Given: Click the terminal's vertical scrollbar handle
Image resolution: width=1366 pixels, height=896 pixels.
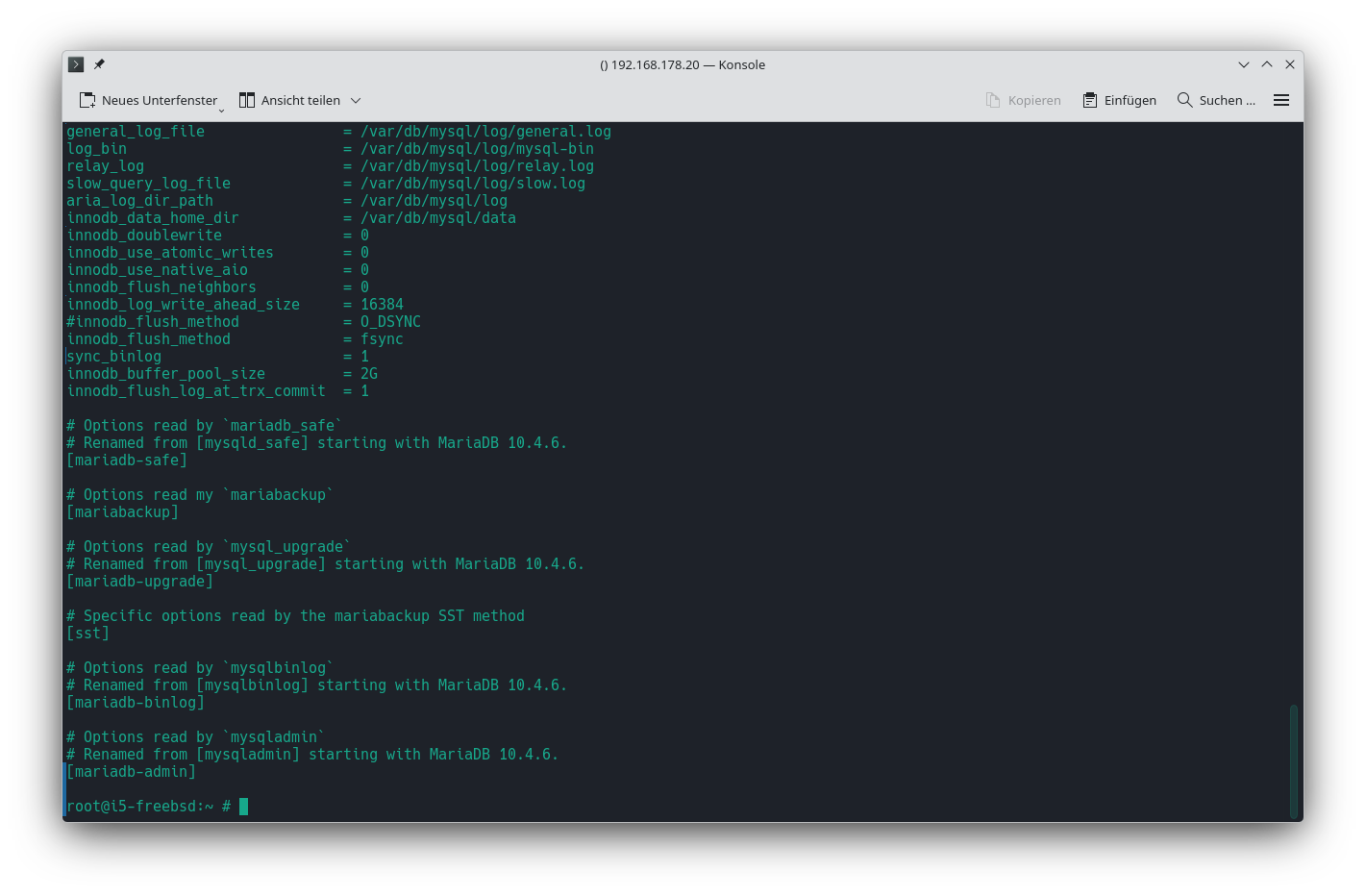Looking at the screenshot, I should [x=1294, y=760].
